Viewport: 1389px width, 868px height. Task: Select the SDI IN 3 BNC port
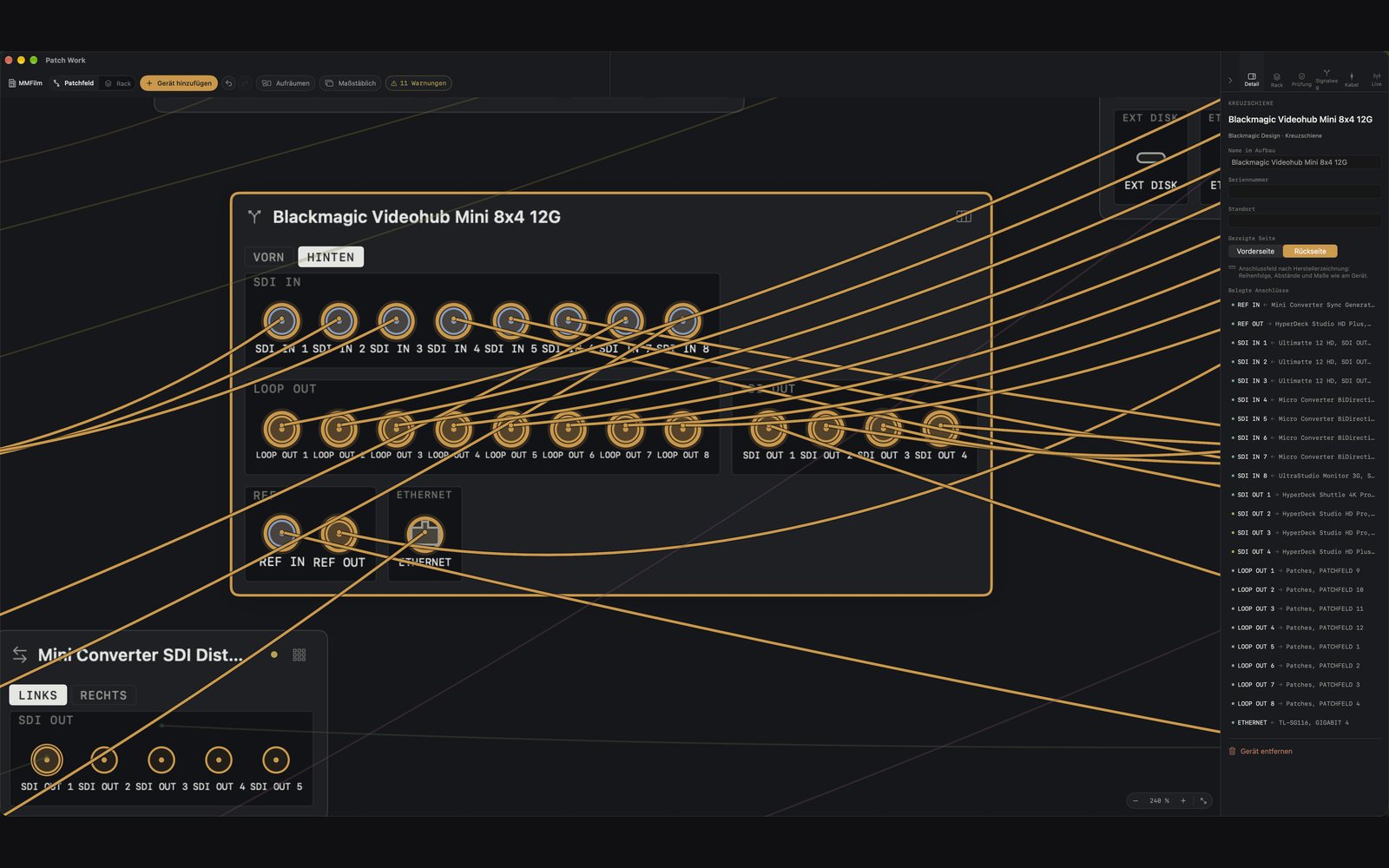[x=396, y=321]
